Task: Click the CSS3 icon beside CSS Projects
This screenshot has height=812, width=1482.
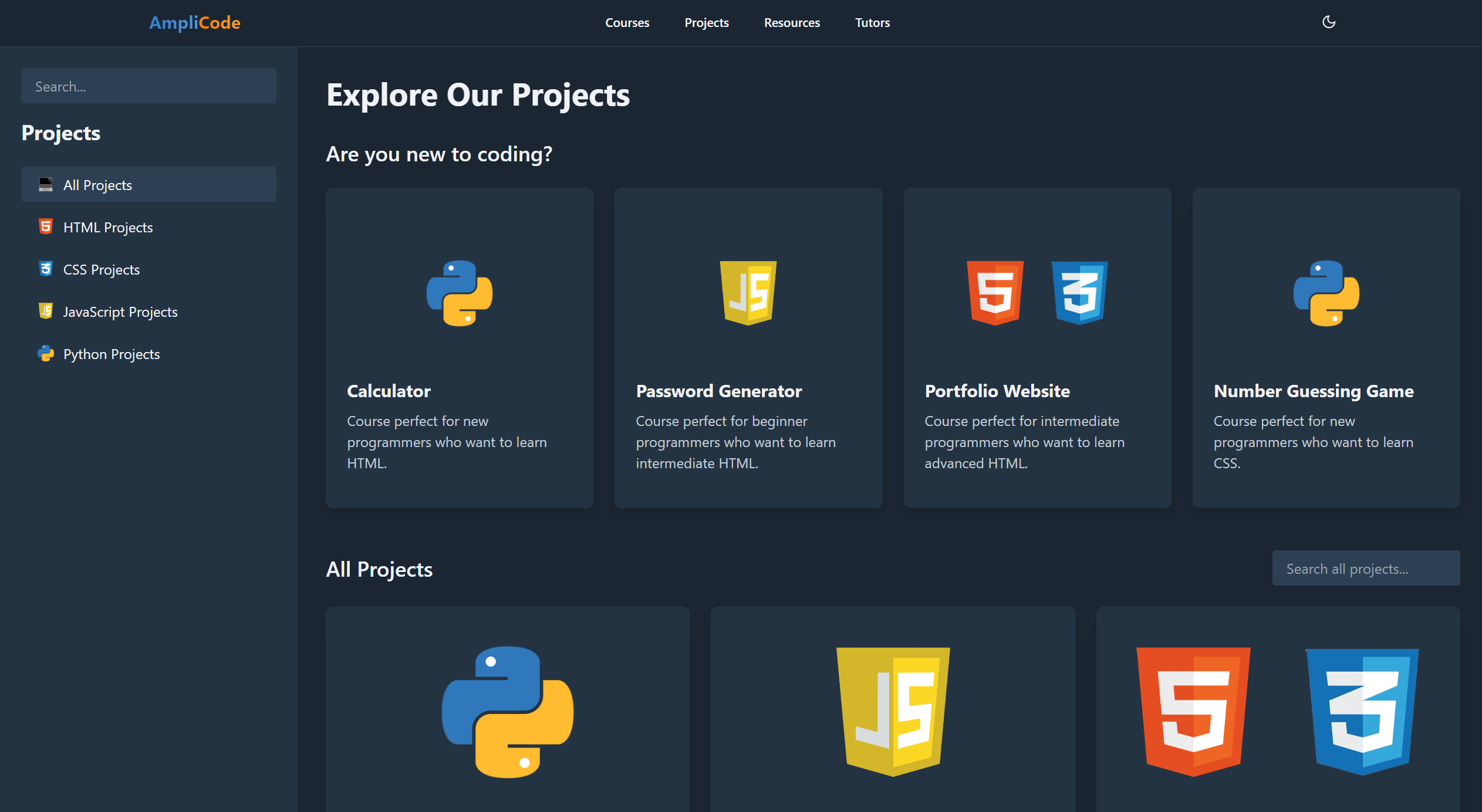Action: [46, 269]
